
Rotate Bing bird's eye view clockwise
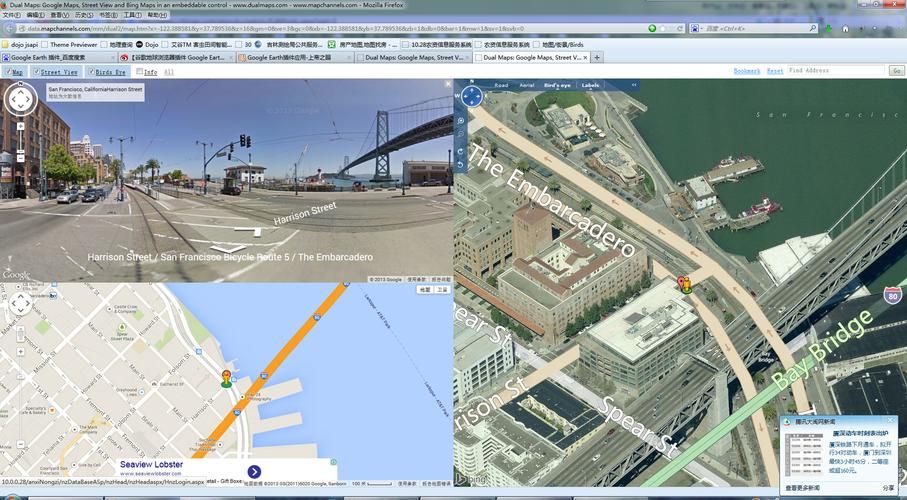tap(461, 151)
